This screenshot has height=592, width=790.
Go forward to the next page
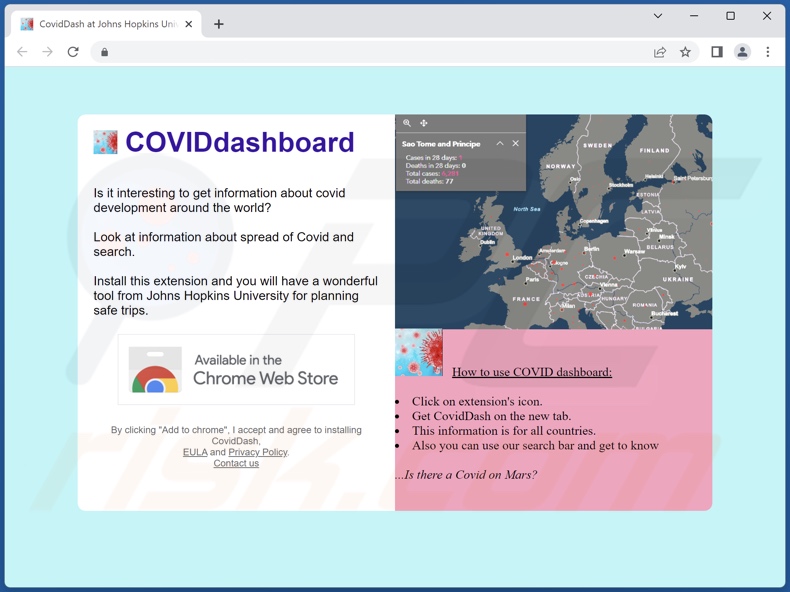click(x=47, y=52)
